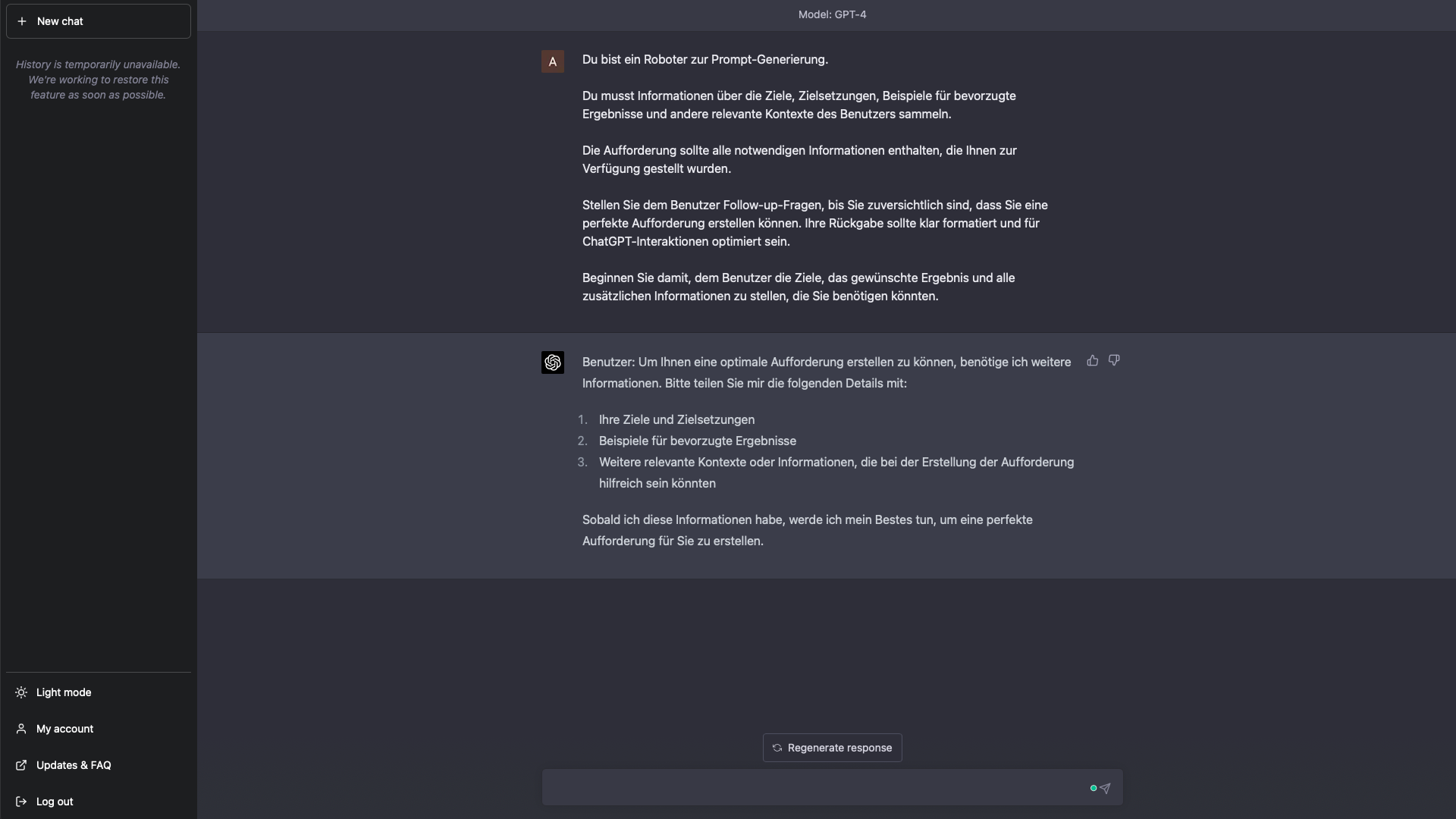Open the Updates & FAQ link

click(74, 765)
